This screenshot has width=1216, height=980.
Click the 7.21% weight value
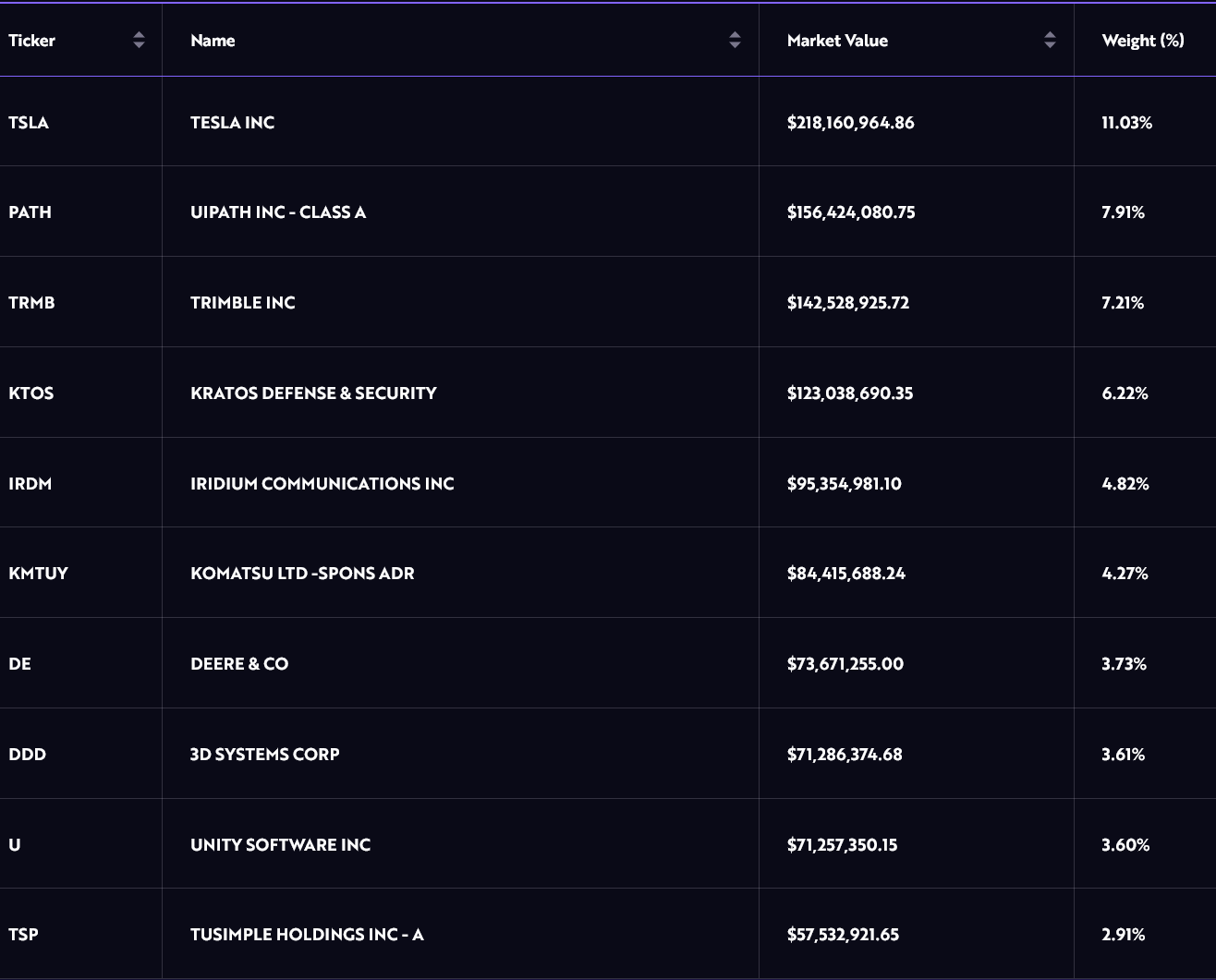pos(1123,303)
